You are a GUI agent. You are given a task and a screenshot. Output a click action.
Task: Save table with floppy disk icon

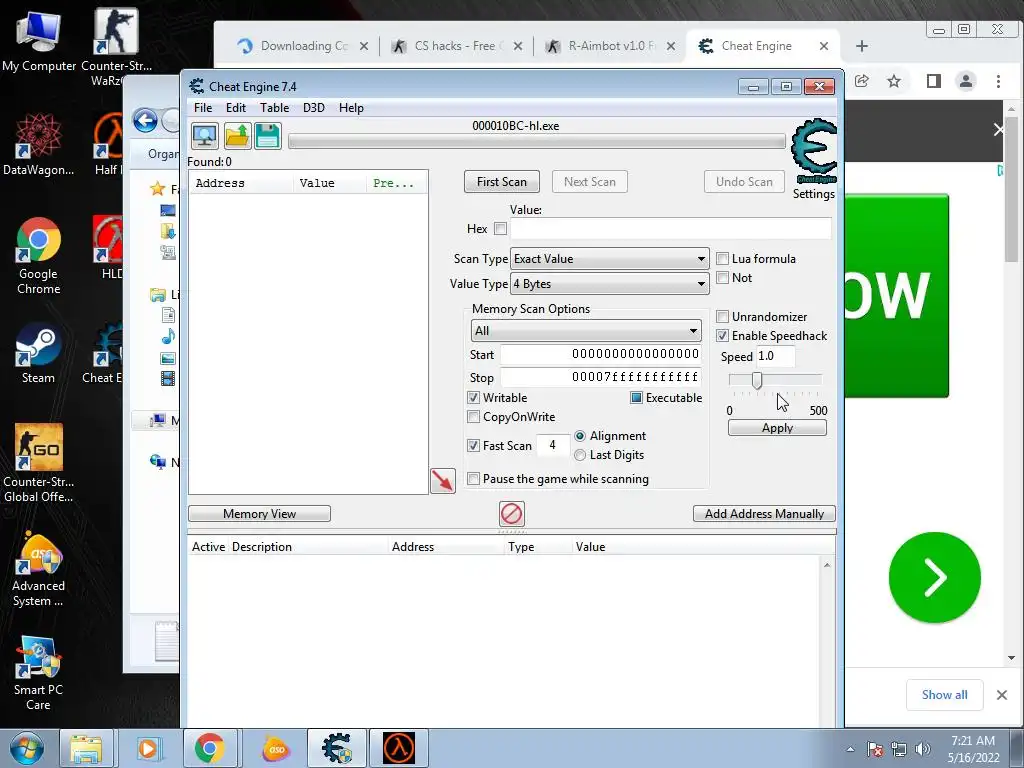click(268, 136)
